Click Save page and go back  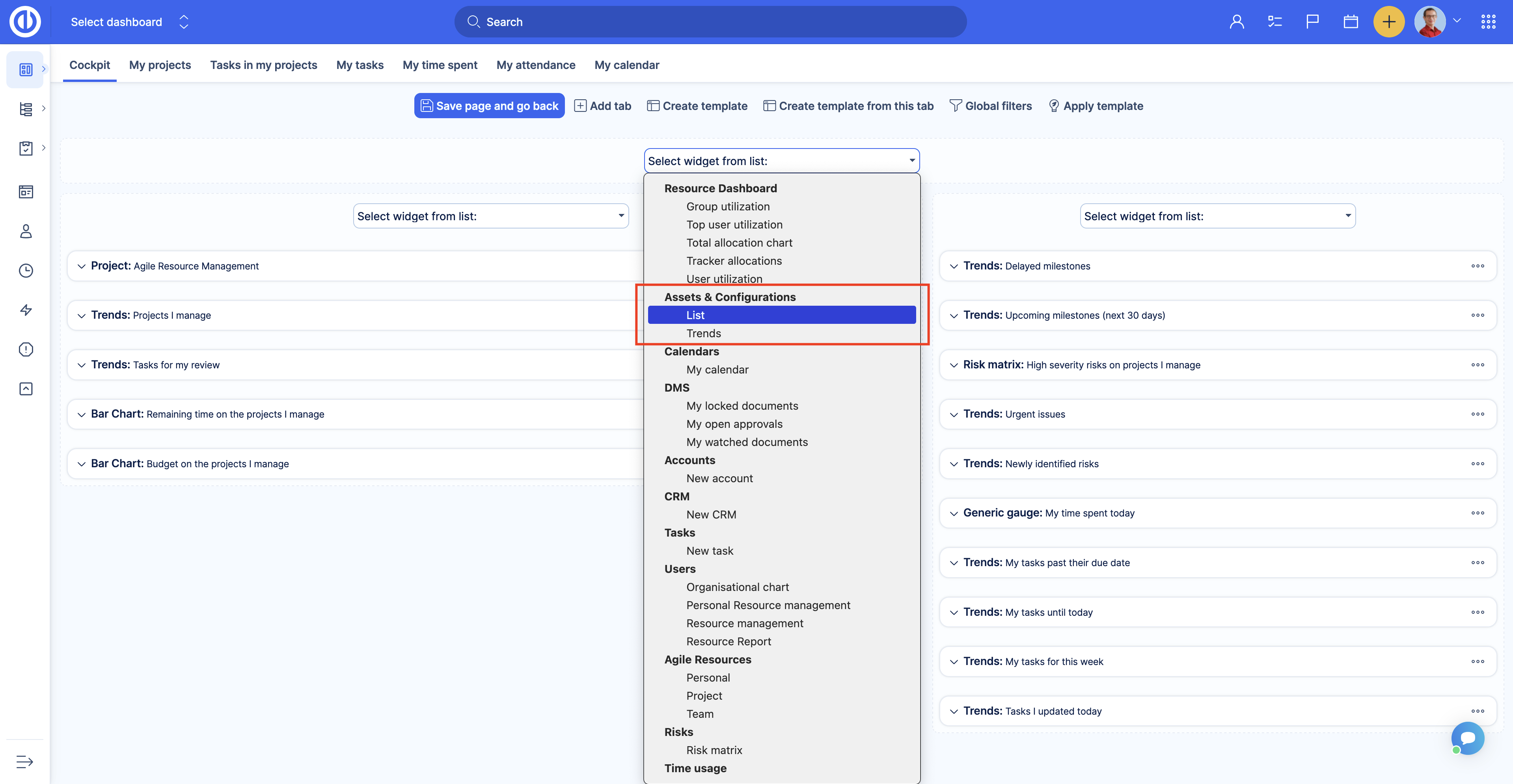tap(489, 106)
